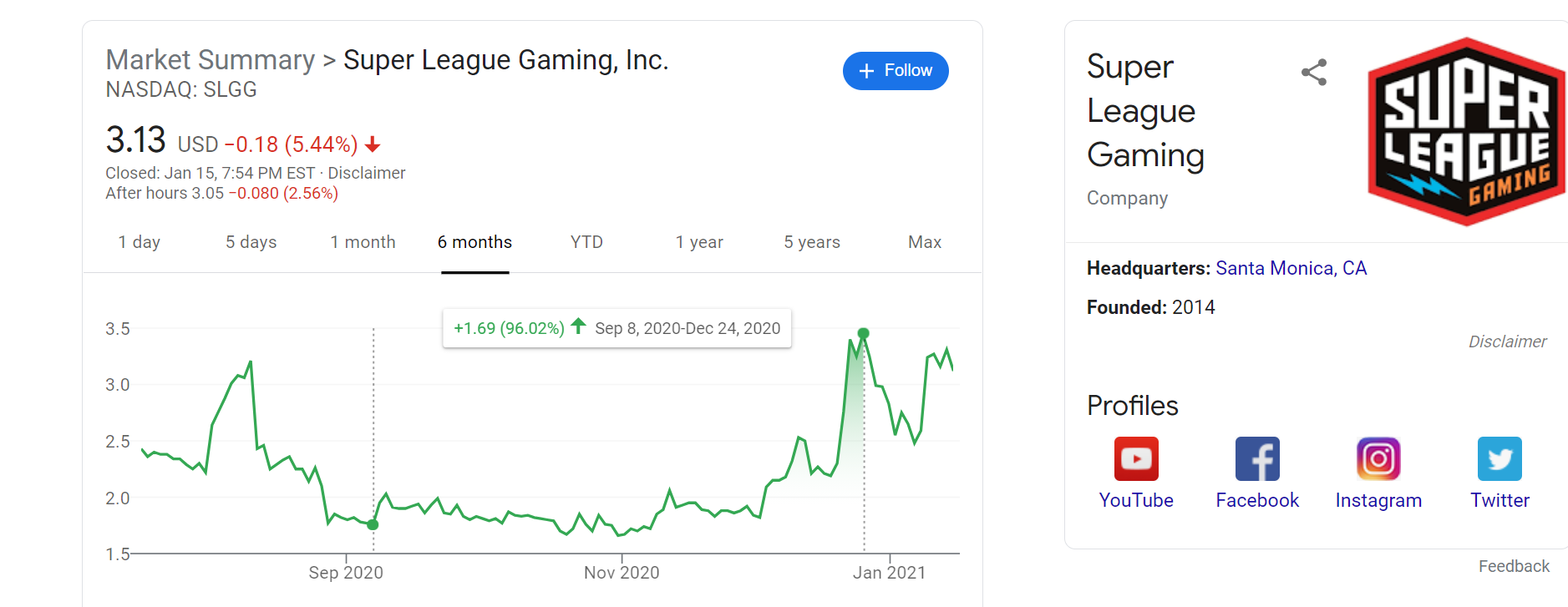
Task: Open the YouTube profile icon
Action: coord(1136,458)
